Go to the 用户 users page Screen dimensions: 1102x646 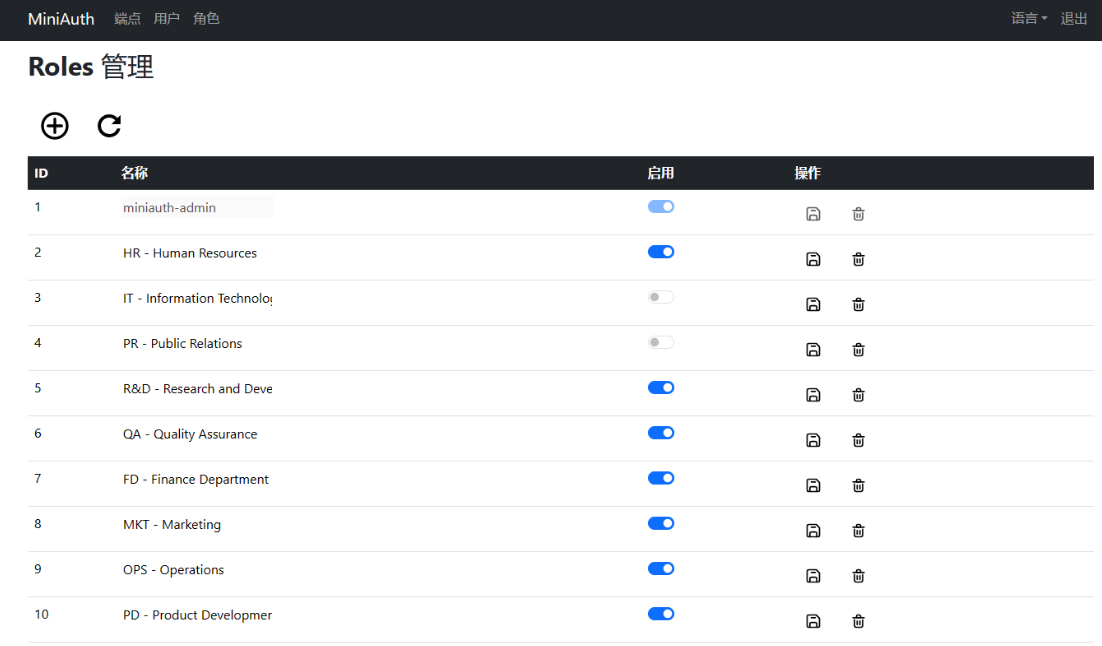click(x=167, y=18)
